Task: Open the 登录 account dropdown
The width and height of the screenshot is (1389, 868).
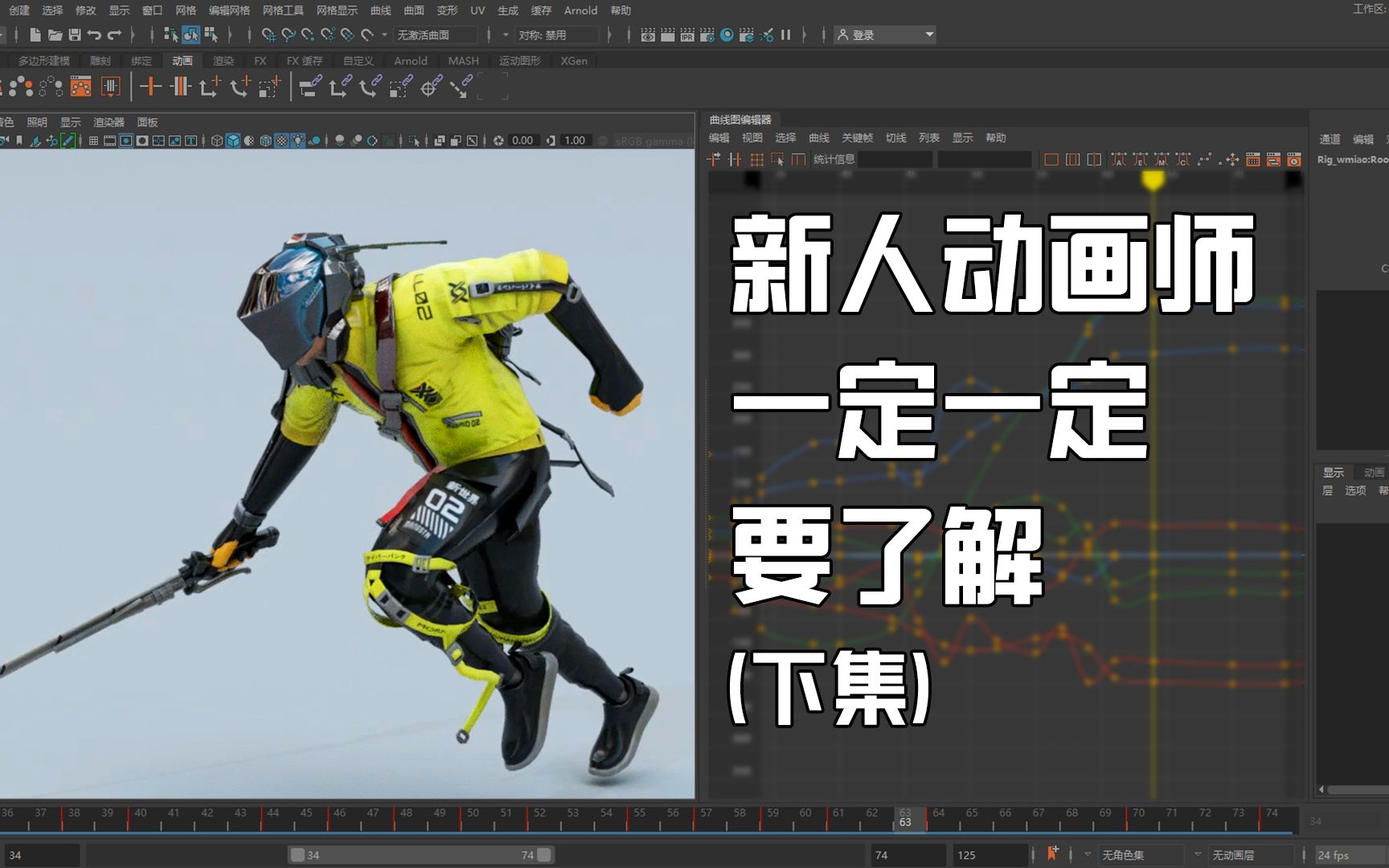Action: click(x=884, y=35)
